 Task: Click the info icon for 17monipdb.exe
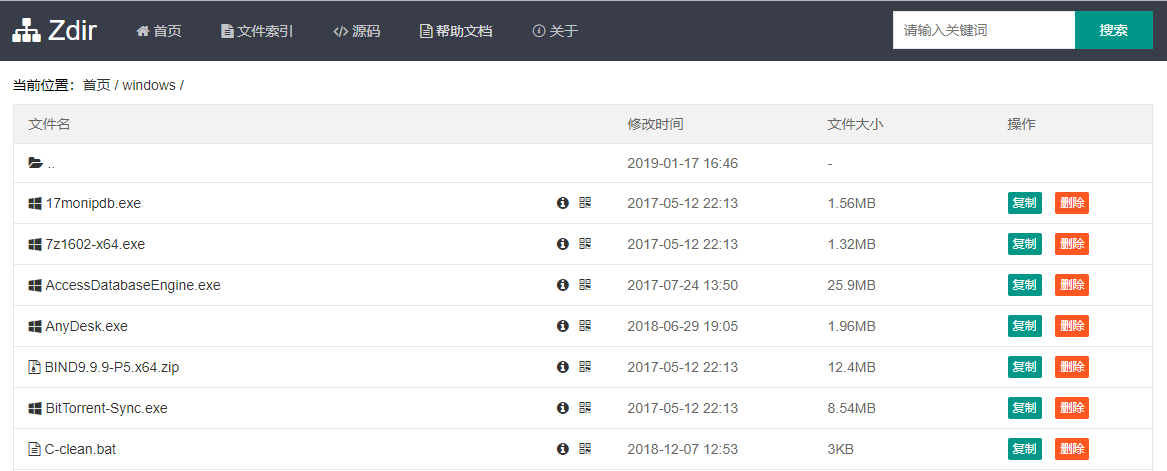point(562,203)
